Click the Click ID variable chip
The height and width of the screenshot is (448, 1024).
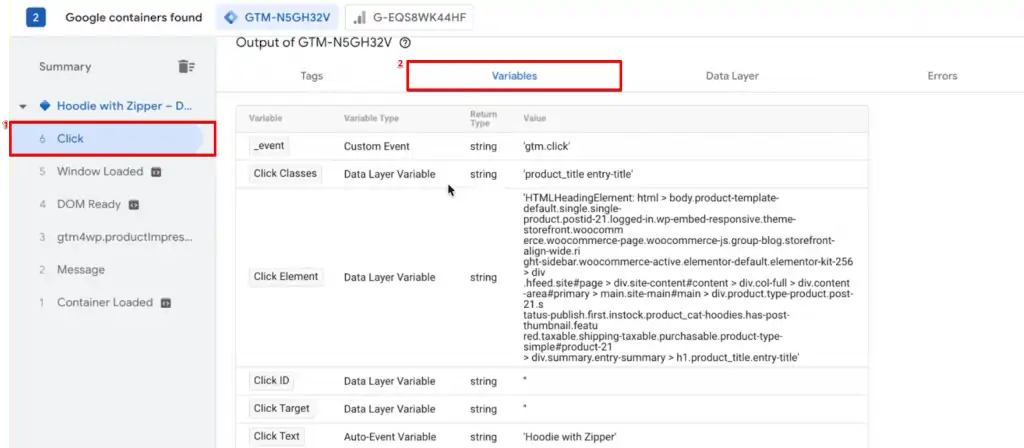[x=272, y=381]
